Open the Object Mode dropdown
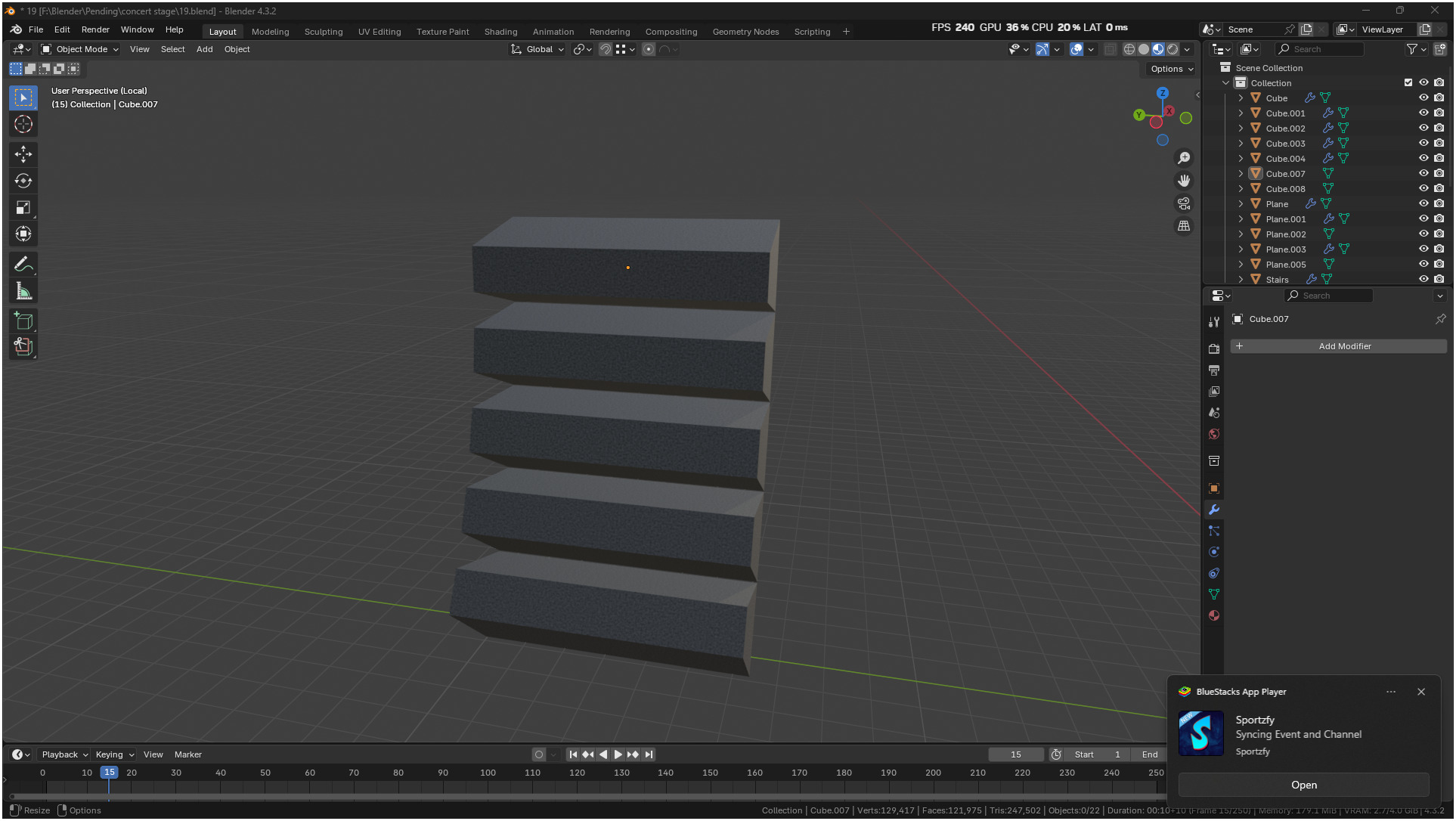Screen dimensions: 1456x821 click(80, 49)
